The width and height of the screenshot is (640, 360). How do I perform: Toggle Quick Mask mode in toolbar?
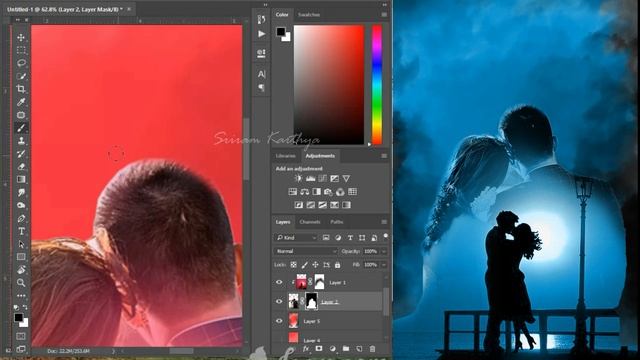(21, 336)
